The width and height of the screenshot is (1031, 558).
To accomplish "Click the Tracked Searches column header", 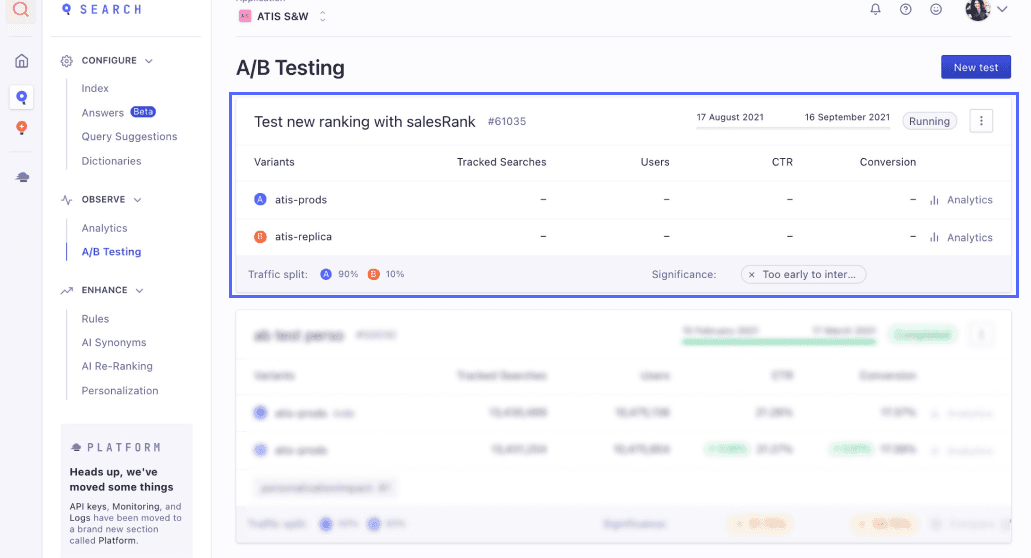I will click(x=502, y=162).
